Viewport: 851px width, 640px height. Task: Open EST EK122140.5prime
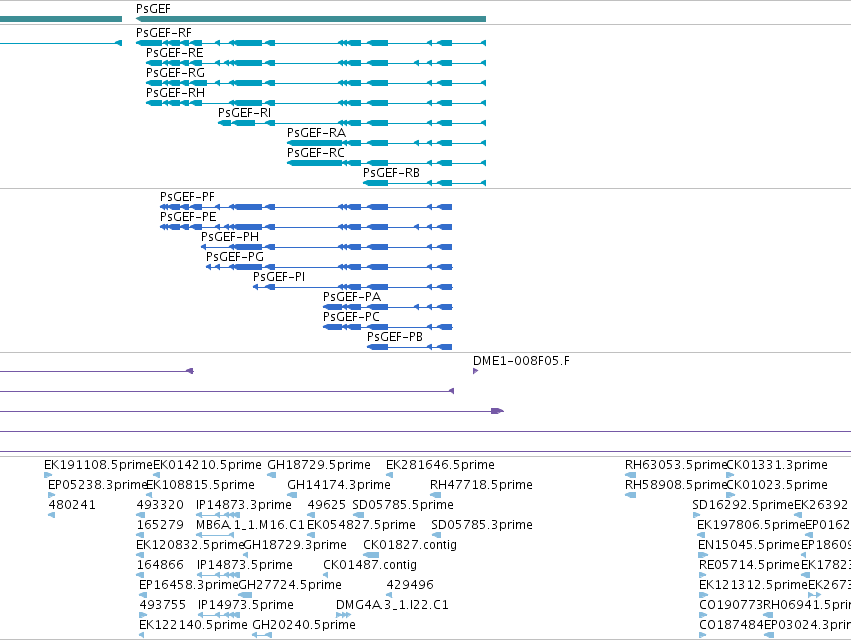click(193, 625)
